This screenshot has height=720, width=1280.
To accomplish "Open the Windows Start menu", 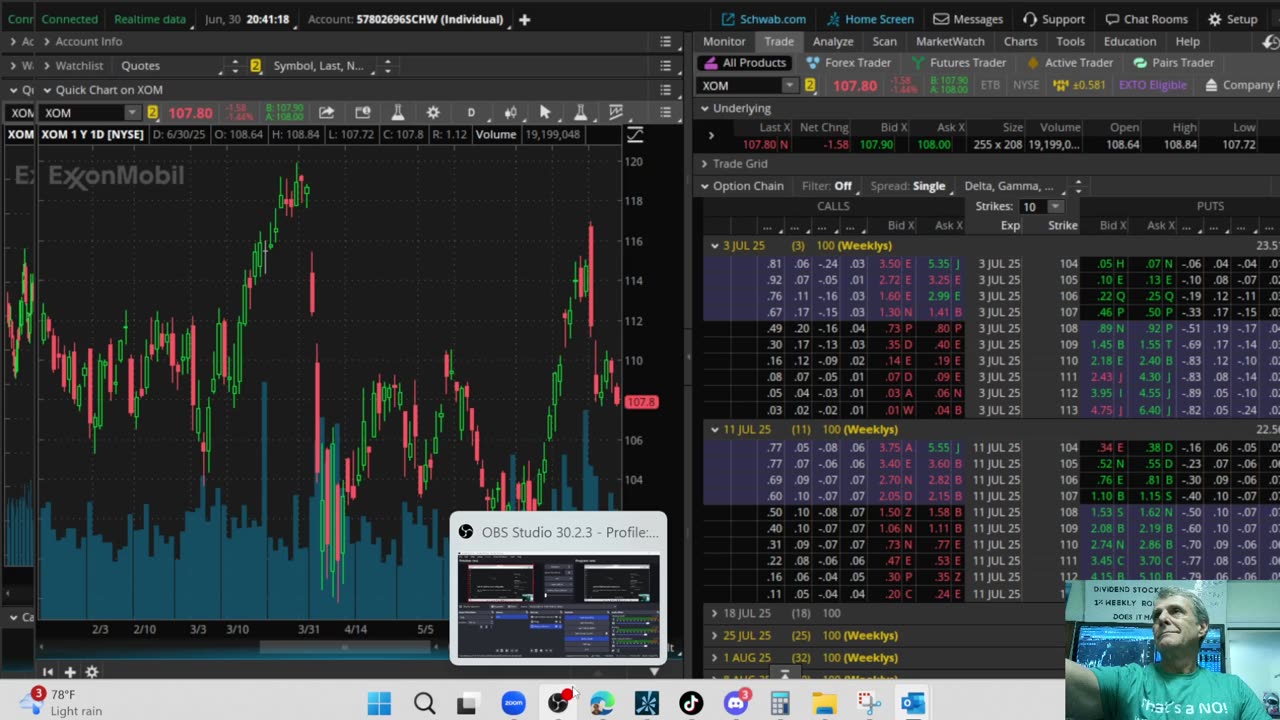I will 379,704.
